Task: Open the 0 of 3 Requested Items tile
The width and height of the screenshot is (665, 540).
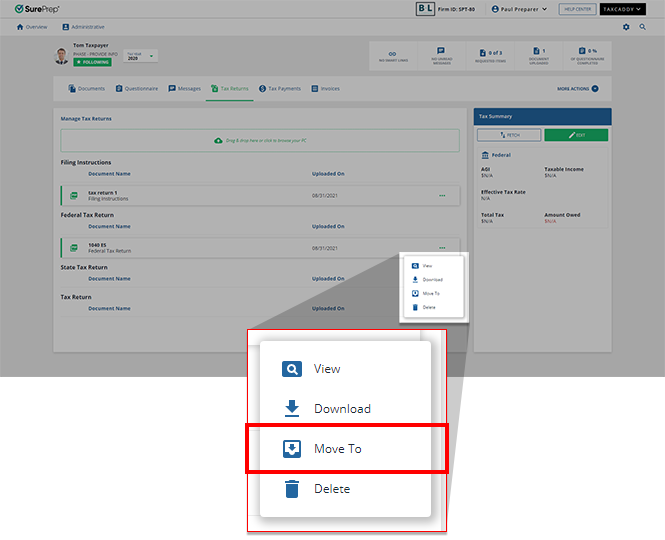Action: (x=490, y=56)
